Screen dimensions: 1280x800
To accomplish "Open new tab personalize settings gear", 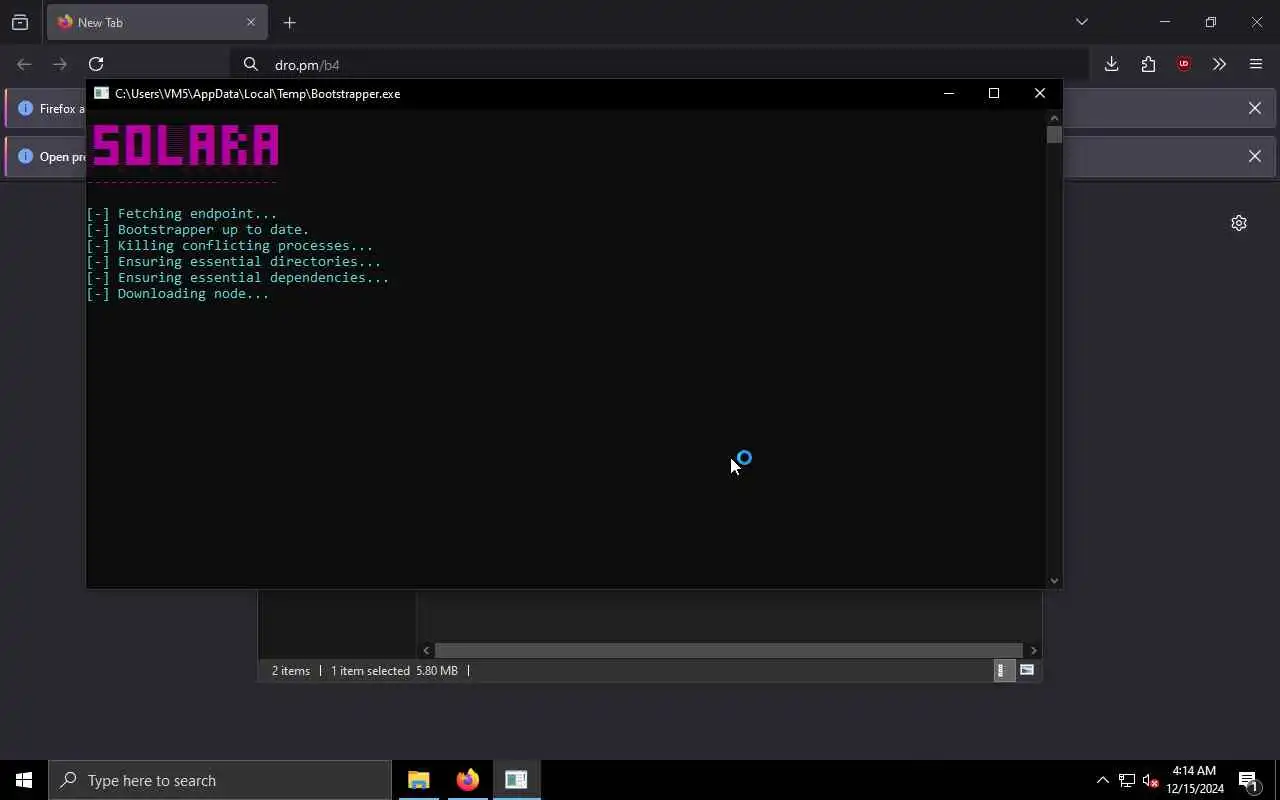I will click(1239, 223).
